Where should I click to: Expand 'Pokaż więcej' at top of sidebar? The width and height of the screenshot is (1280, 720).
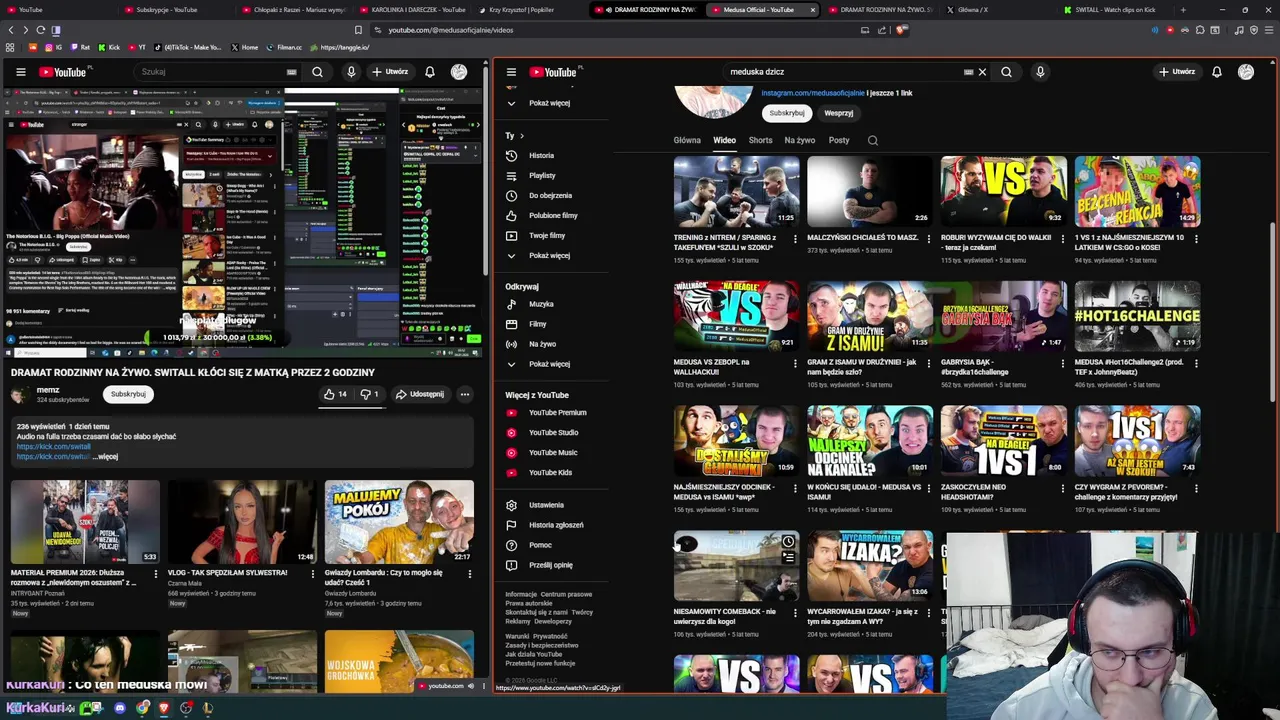click(549, 103)
